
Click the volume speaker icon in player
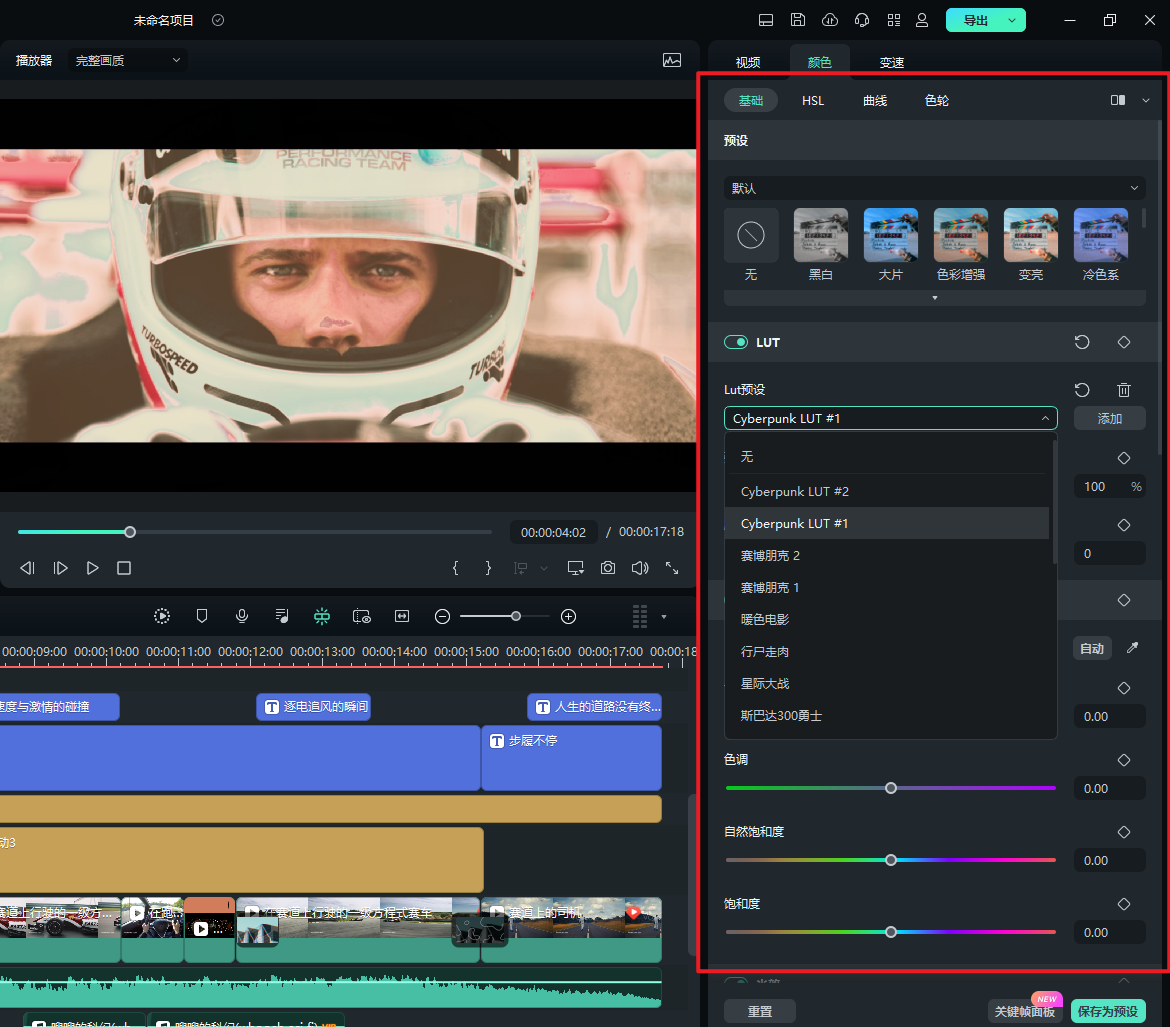[640, 568]
